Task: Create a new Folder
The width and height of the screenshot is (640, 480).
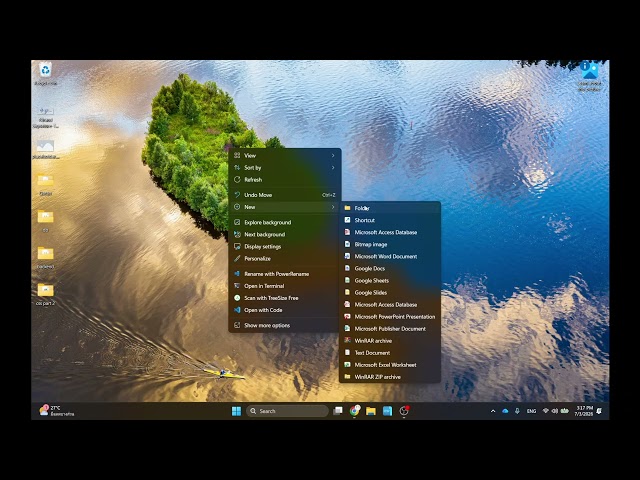Action: point(390,208)
